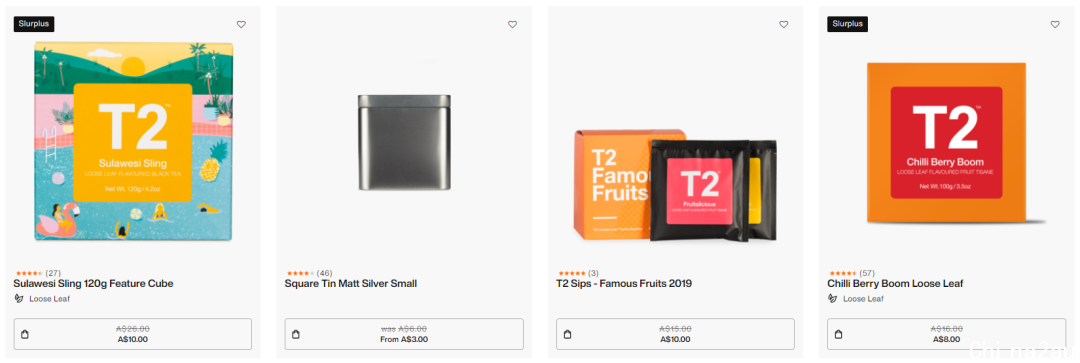Add T2 Sips Famous Fruits to wishlist
1080x363 pixels.
784,24
